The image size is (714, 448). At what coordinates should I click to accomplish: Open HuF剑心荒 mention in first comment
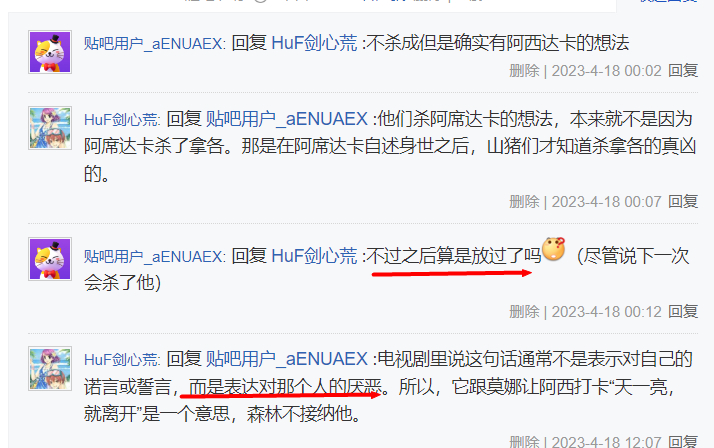(x=314, y=43)
